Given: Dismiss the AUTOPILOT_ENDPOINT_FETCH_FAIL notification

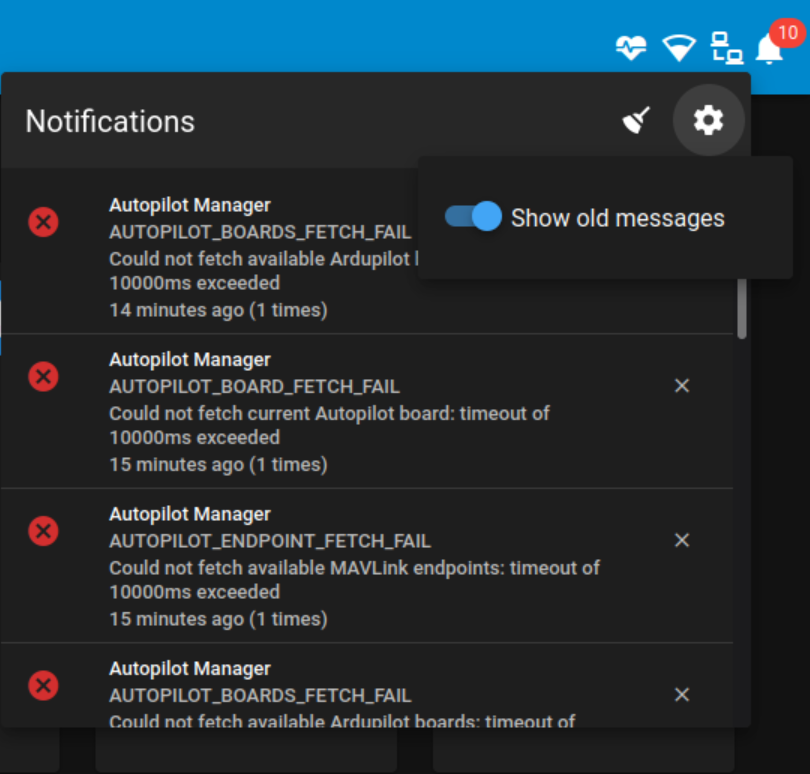Looking at the screenshot, I should coord(682,540).
